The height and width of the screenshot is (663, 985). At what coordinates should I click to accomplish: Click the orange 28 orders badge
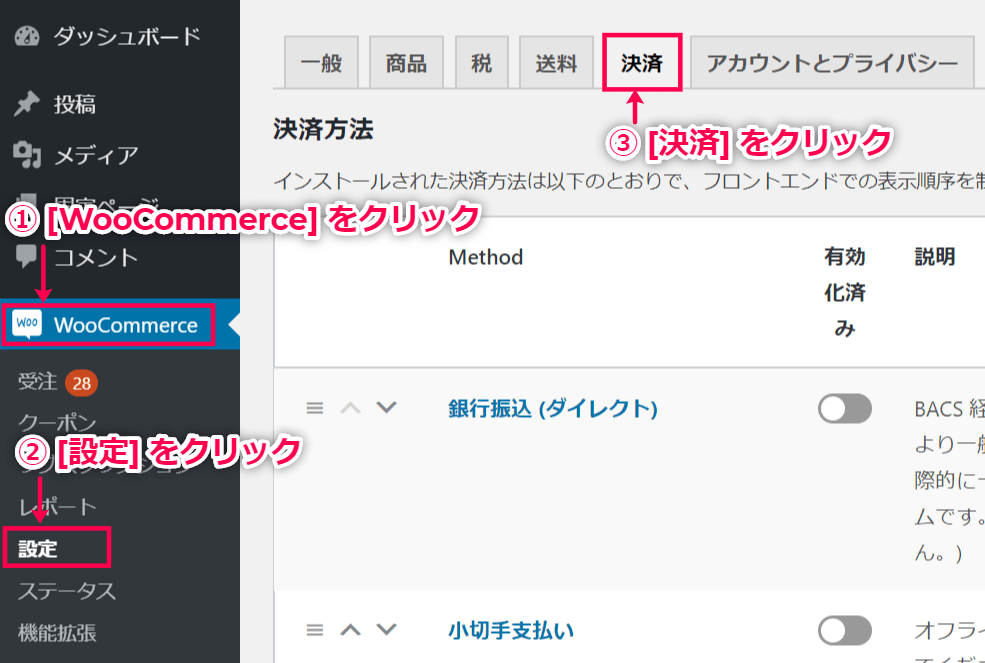coord(82,382)
